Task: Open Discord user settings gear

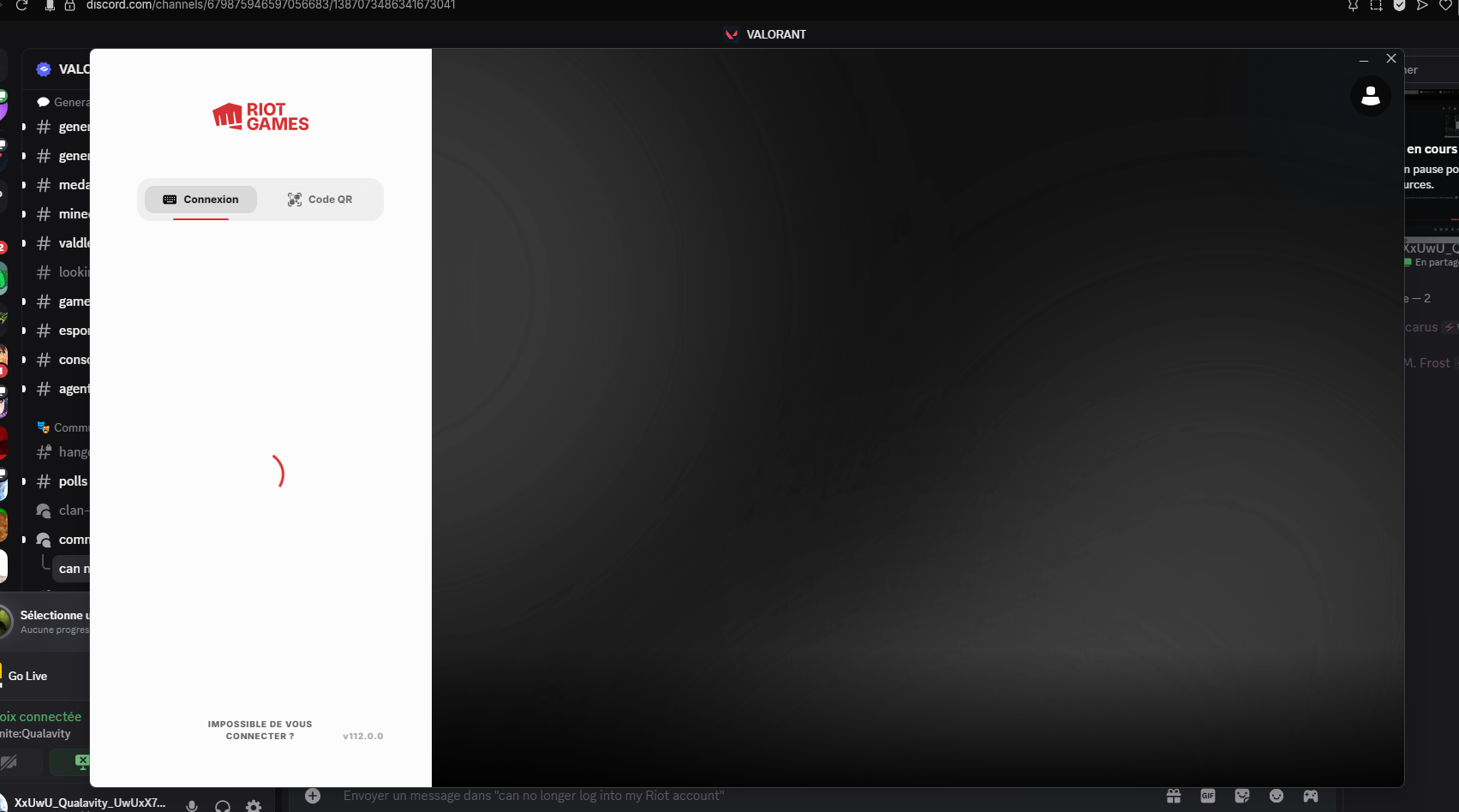Action: point(254,805)
